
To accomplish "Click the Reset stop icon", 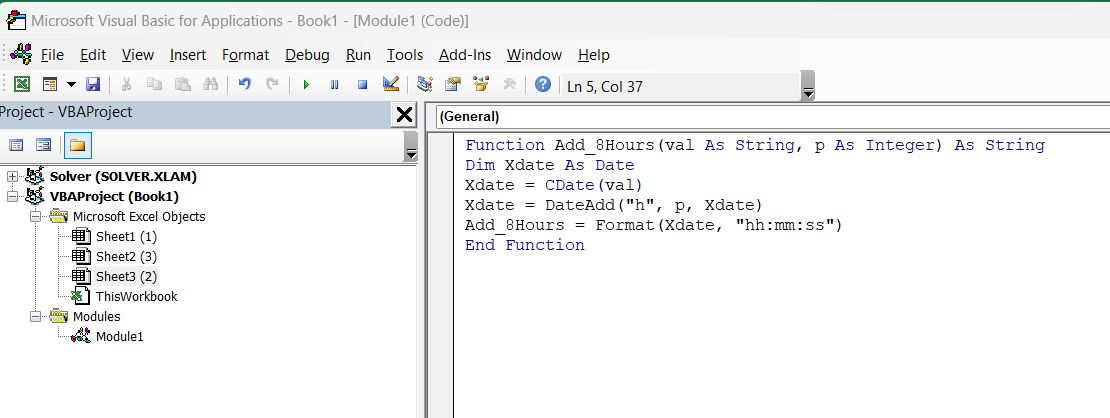I will tap(362, 84).
